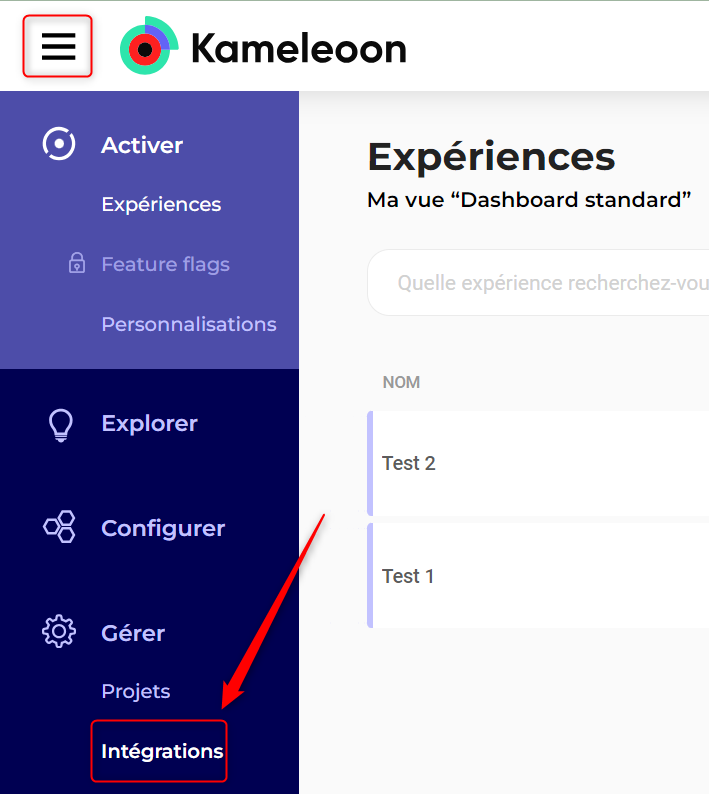The image size is (709, 794).
Task: Collapse the Gérer sidebar section
Action: point(133,633)
